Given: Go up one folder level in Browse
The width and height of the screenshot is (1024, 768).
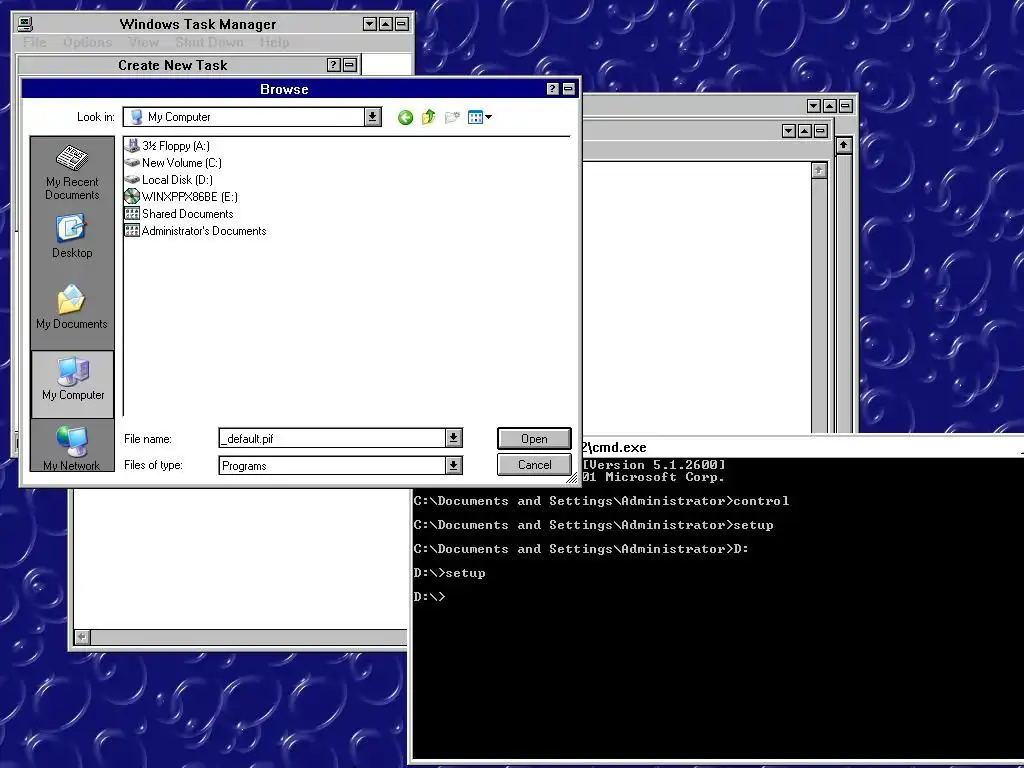Looking at the screenshot, I should tap(428, 118).
